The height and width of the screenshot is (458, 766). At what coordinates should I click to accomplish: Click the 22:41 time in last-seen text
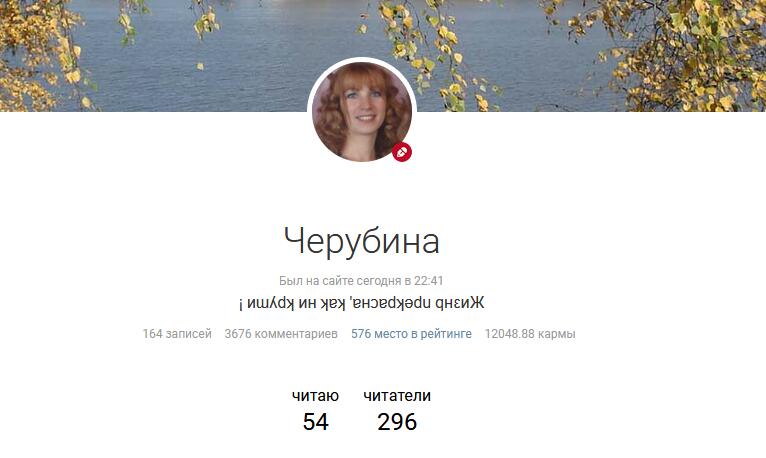pyautogui.click(x=428, y=281)
